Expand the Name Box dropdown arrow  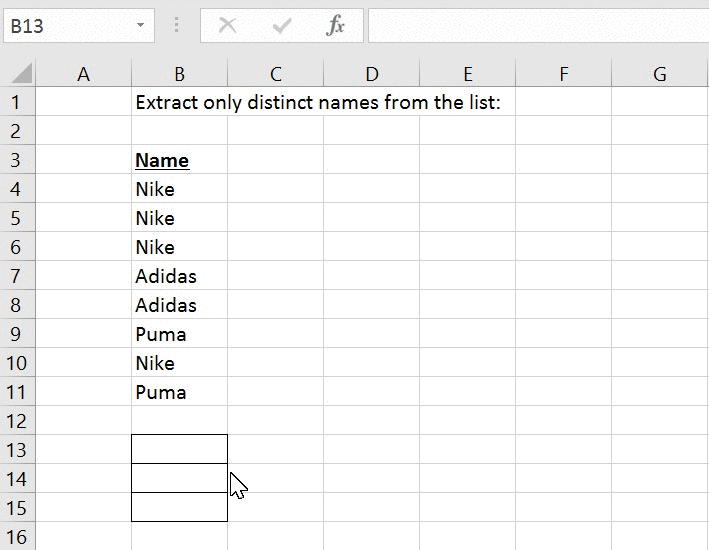[x=140, y=26]
